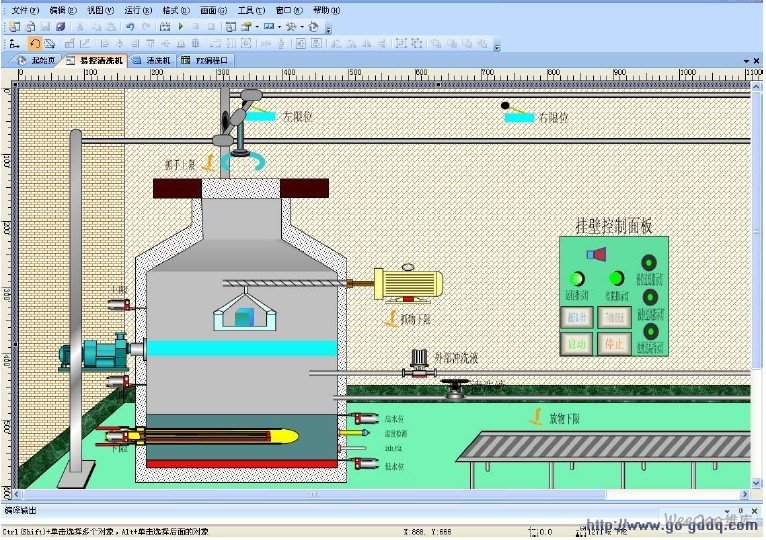The height and width of the screenshot is (540, 766).
Task: Open the 文件 (File) menu
Action: (x=25, y=10)
